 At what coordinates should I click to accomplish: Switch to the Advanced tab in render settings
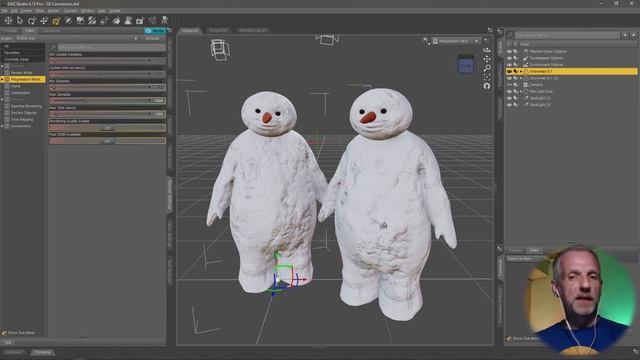point(51,31)
